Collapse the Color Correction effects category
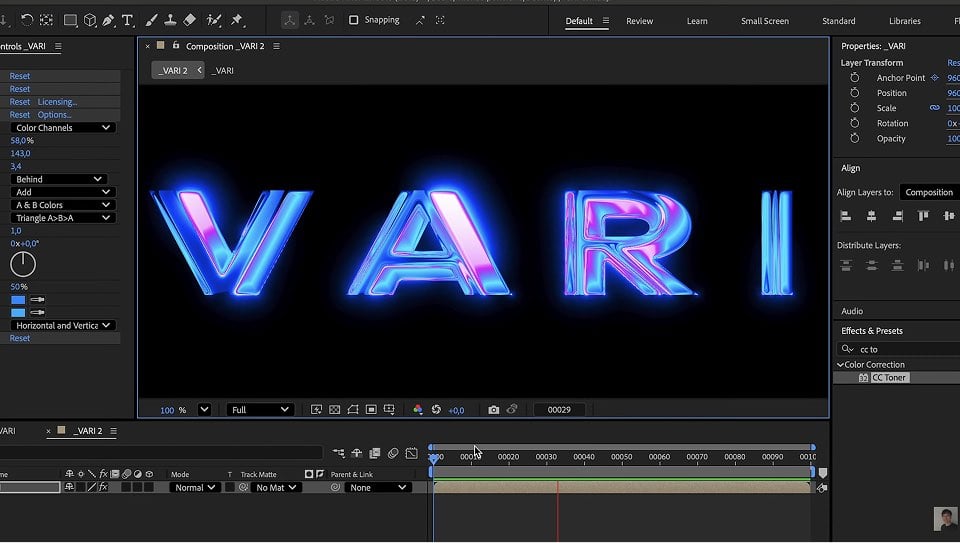The width and height of the screenshot is (960, 543). pos(840,365)
